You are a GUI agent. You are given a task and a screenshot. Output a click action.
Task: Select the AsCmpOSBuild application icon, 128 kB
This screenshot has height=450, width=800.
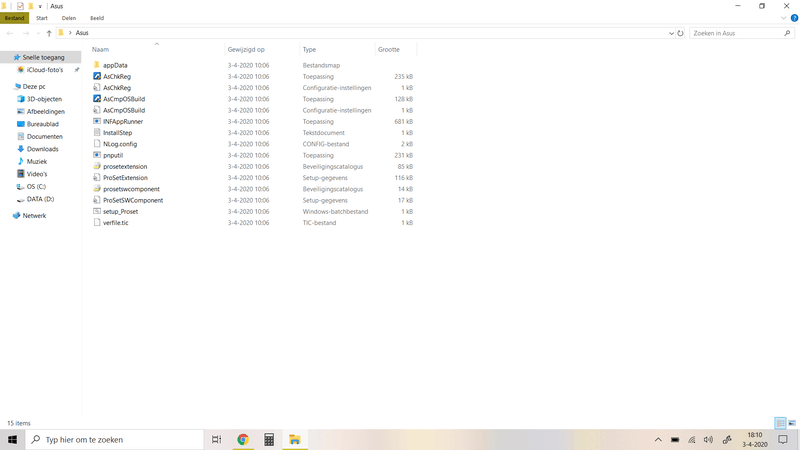pos(96,98)
